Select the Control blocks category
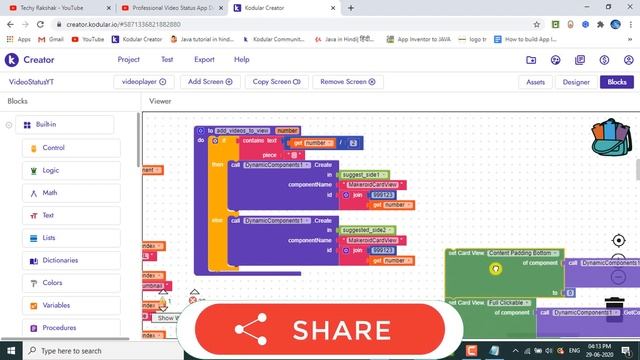This screenshot has height=360, width=640. coord(71,148)
